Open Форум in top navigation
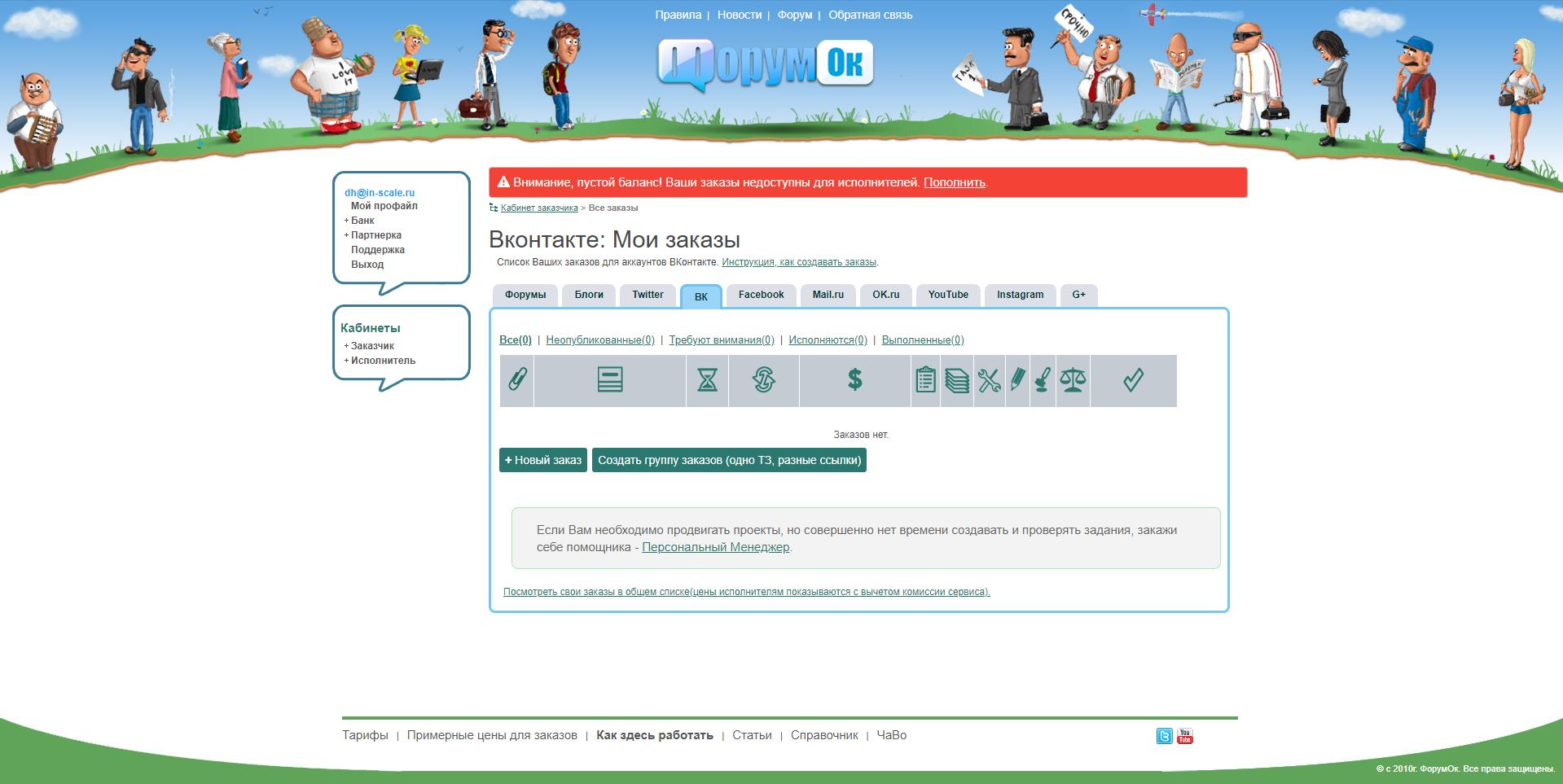Viewport: 1563px width, 784px height. [x=795, y=15]
